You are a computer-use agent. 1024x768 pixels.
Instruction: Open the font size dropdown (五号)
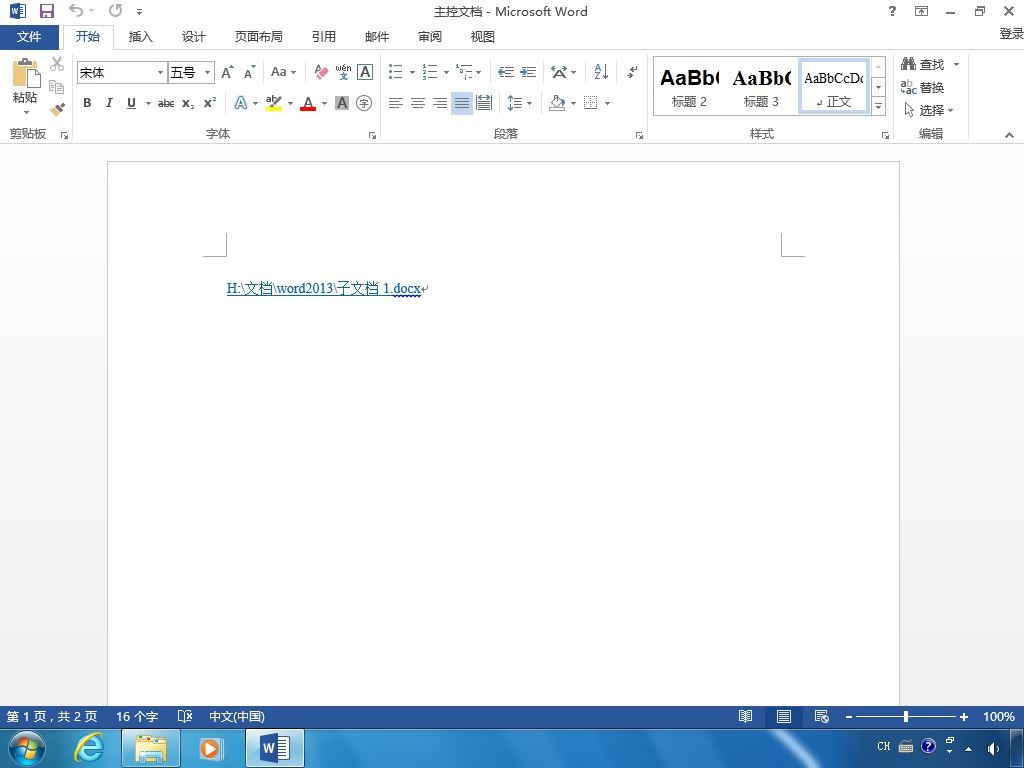tap(207, 72)
